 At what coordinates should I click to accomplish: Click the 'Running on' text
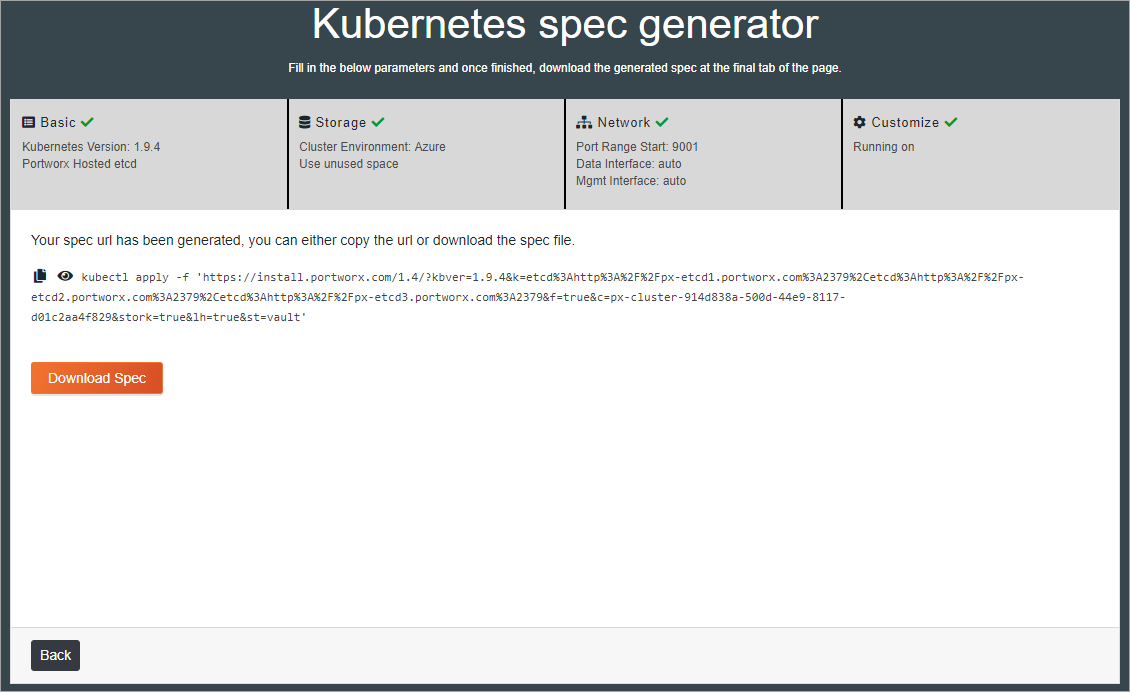[884, 147]
